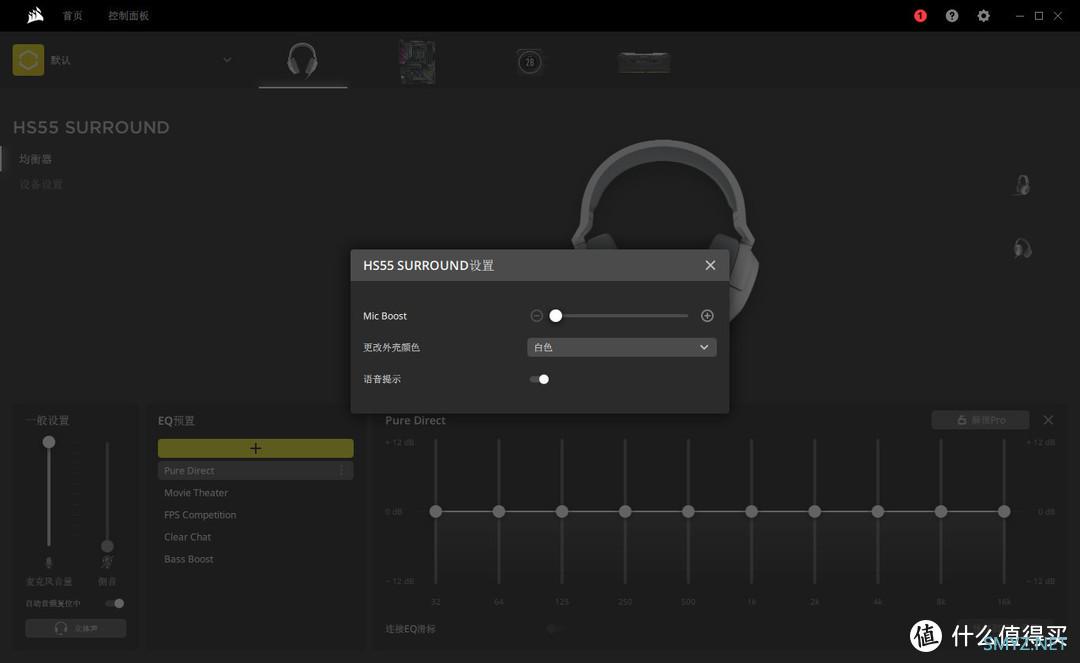Close the Pure Direct equalizer panel
Viewport: 1080px width, 663px height.
[1048, 420]
